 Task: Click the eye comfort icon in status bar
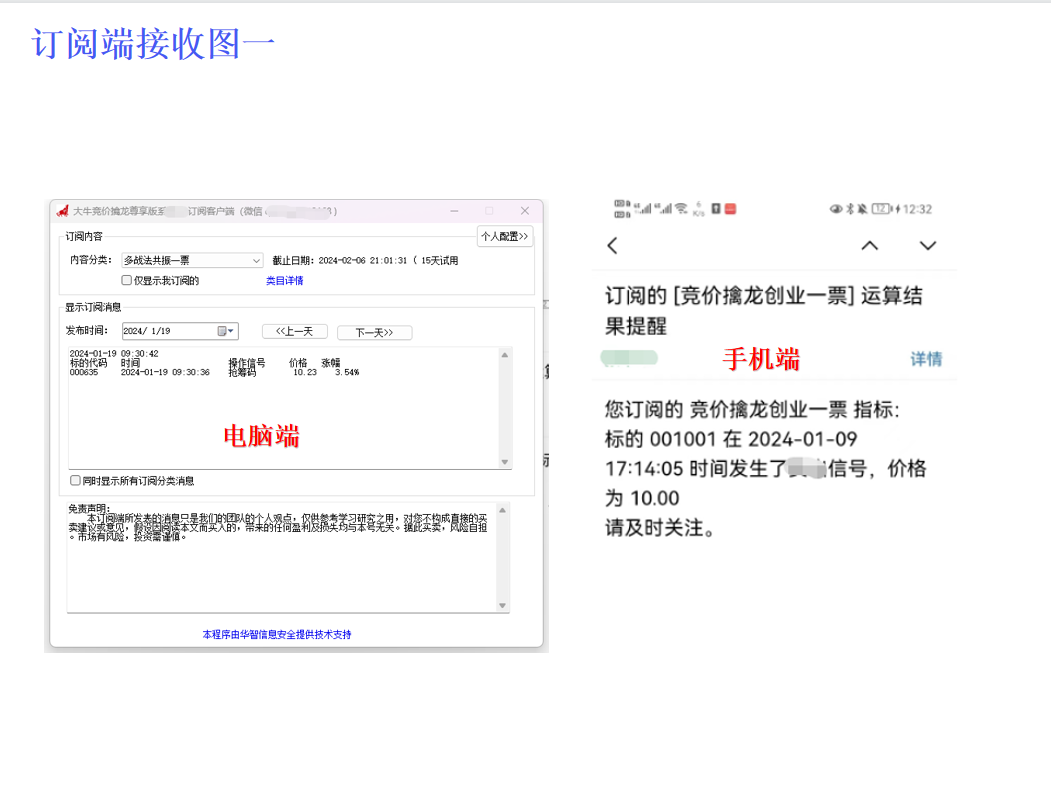pyautogui.click(x=836, y=209)
